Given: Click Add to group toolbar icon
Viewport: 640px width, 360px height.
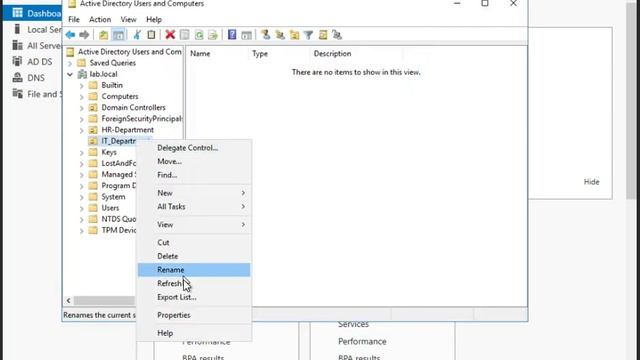Looking at the screenshot, I should pos(337,35).
